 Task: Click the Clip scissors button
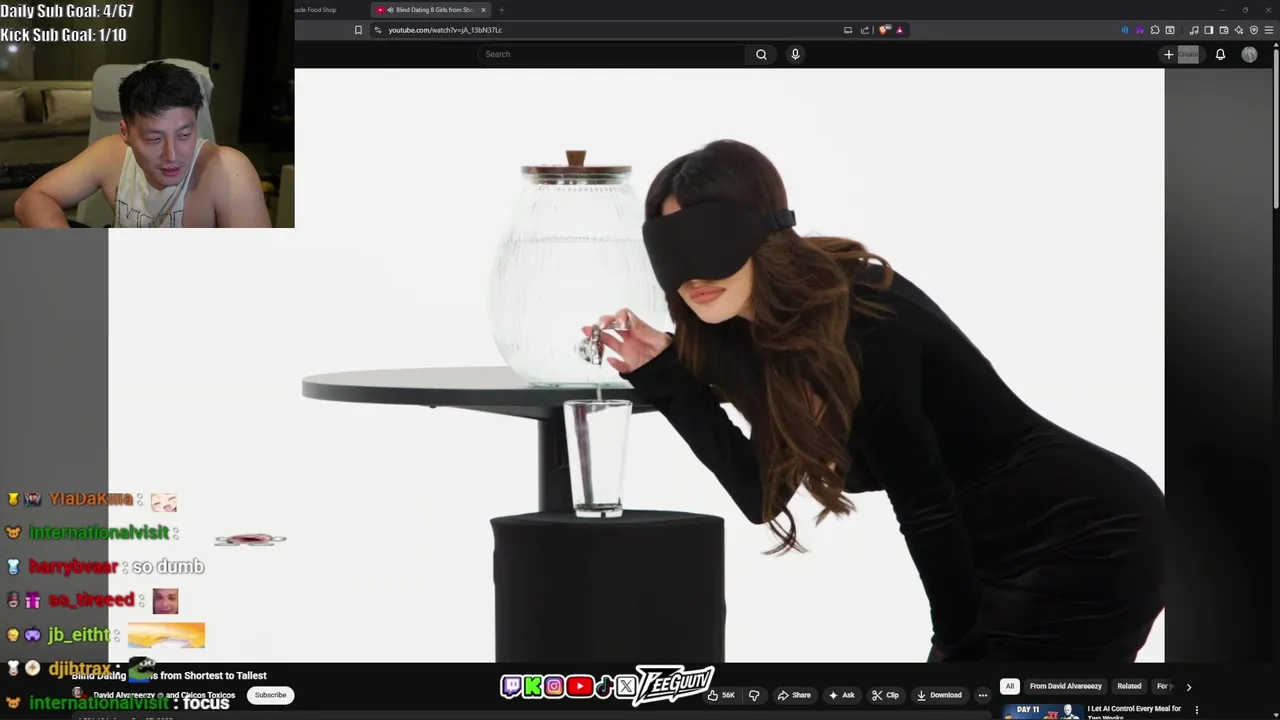coord(885,695)
